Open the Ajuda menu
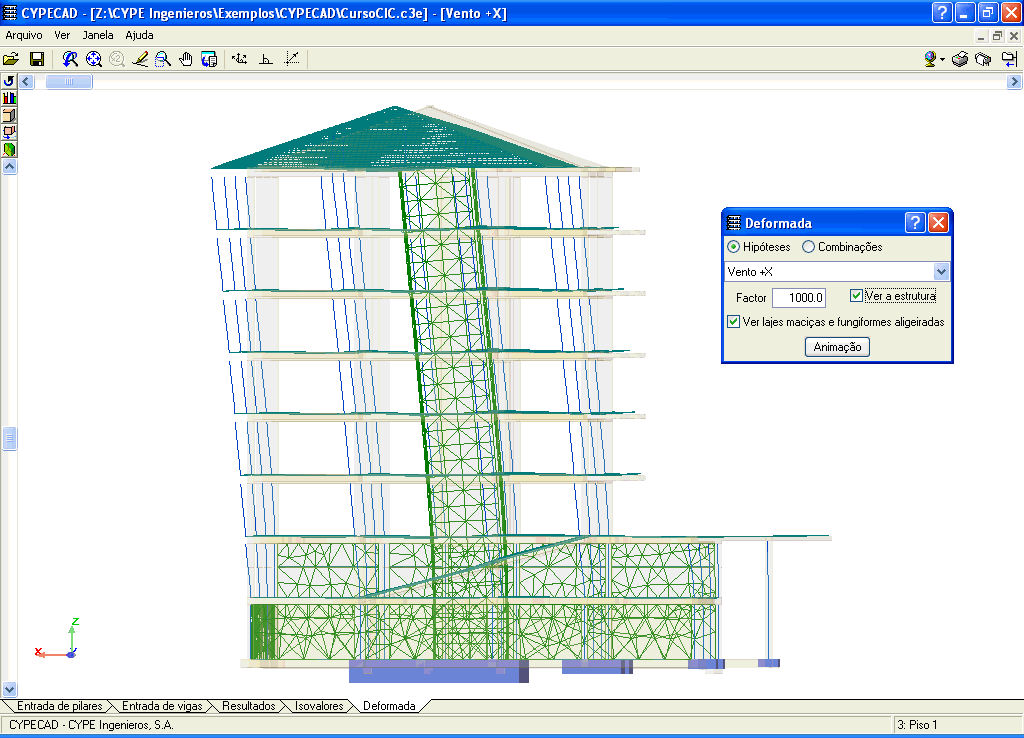Screen dimensions: 1024x738 click(x=139, y=35)
